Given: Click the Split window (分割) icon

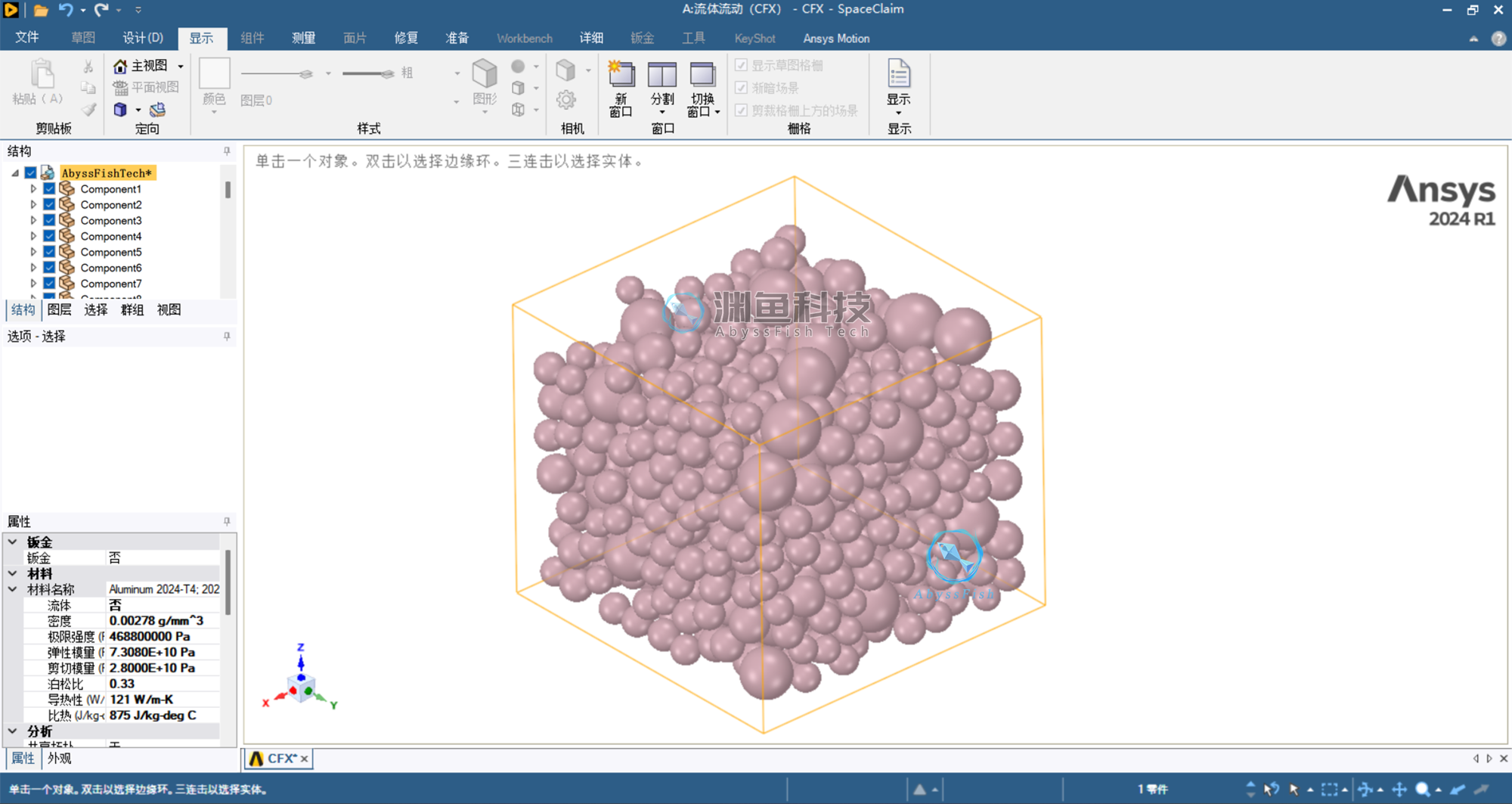Looking at the screenshot, I should pyautogui.click(x=662, y=74).
